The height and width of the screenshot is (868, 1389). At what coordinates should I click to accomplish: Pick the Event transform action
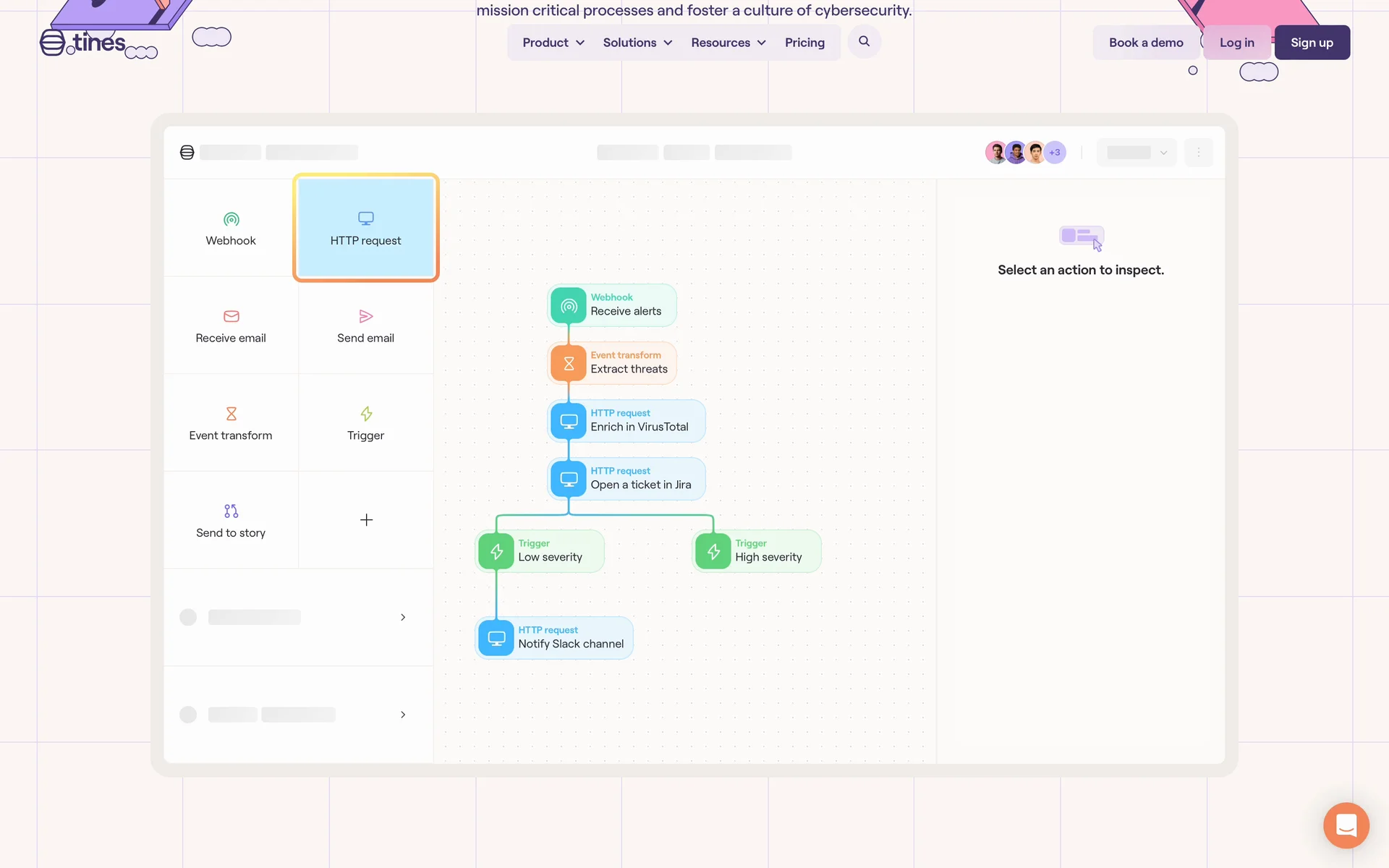pyautogui.click(x=231, y=423)
